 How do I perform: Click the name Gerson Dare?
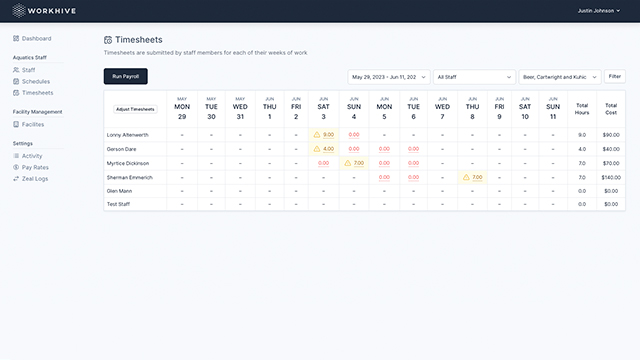[x=121, y=149]
